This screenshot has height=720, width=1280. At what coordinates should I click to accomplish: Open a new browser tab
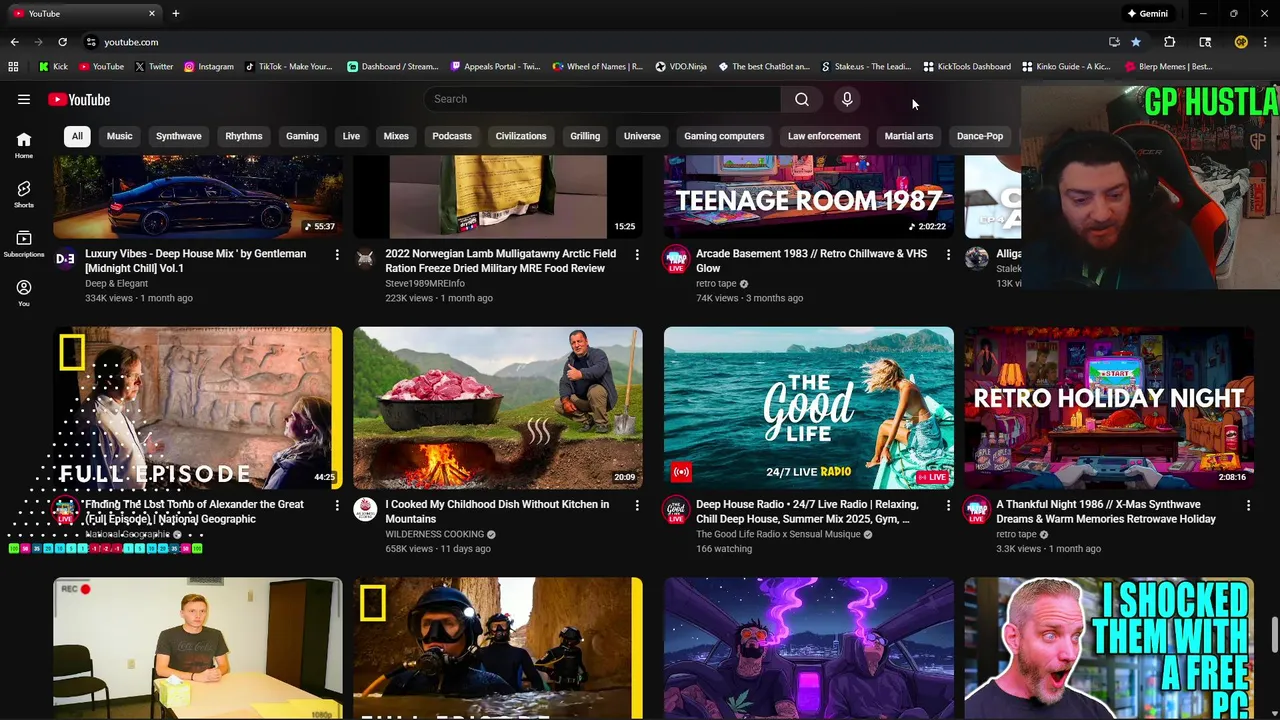pos(176,14)
